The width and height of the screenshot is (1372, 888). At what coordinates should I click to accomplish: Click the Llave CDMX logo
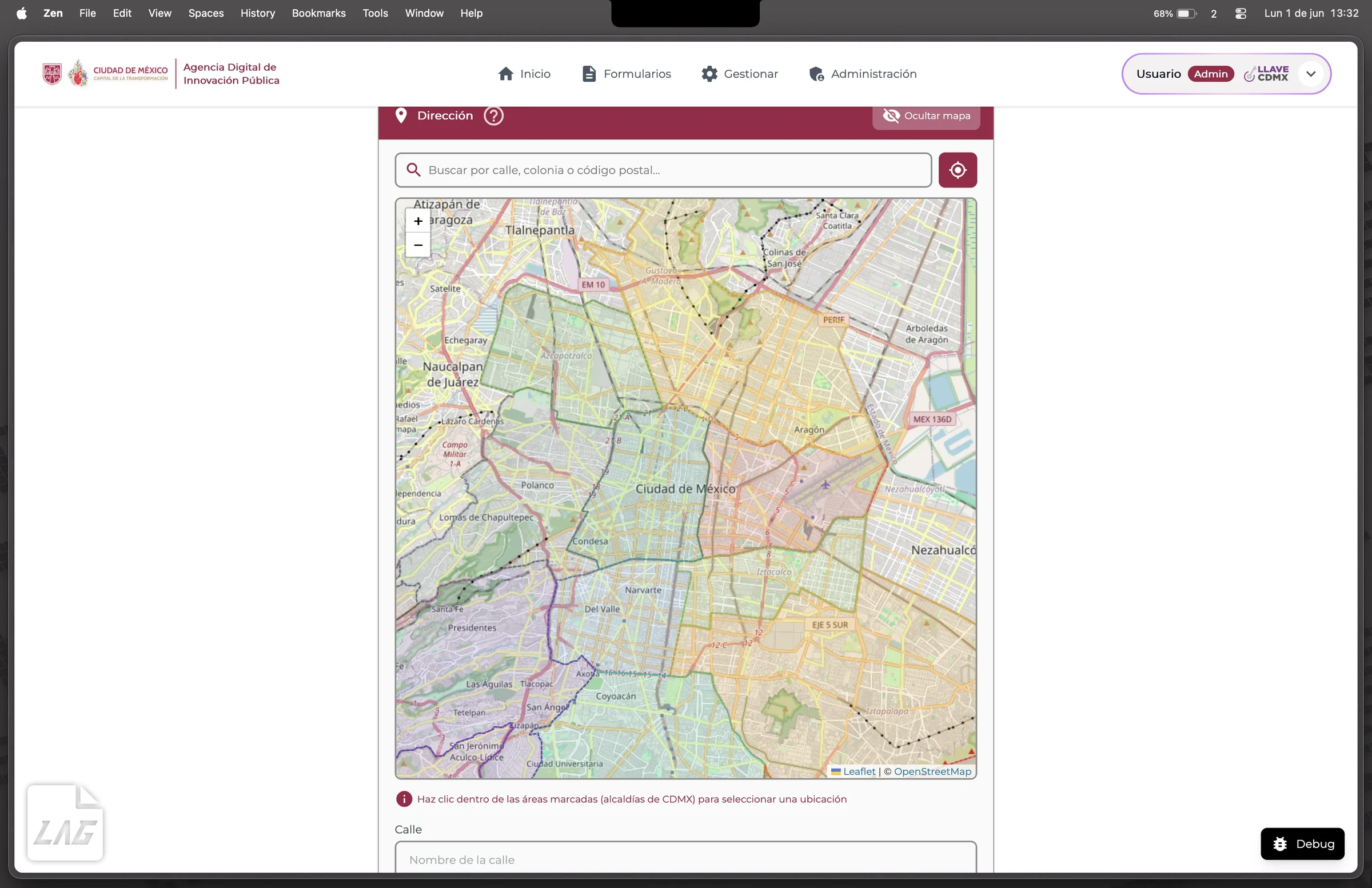[1266, 74]
